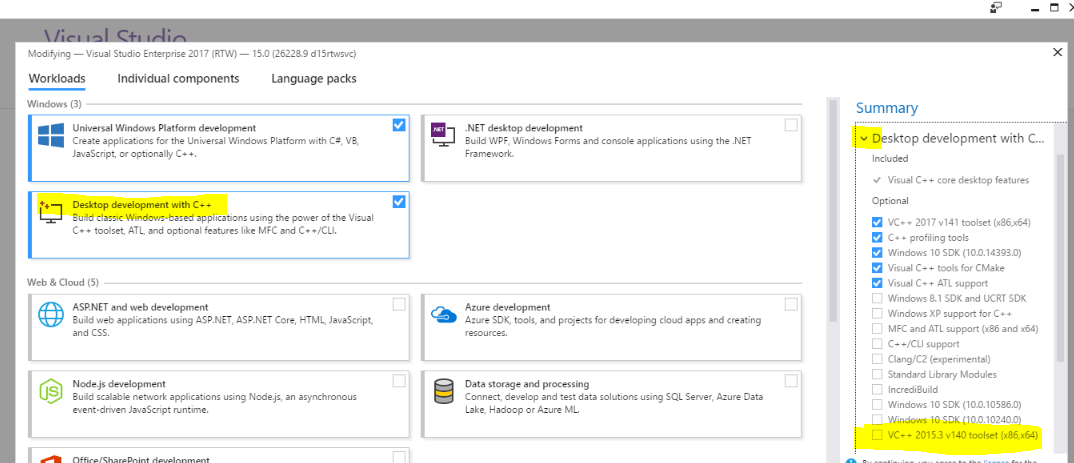The width and height of the screenshot is (1074, 463).
Task: Close the Modifying Visual Studio dialog
Action: 1058,51
